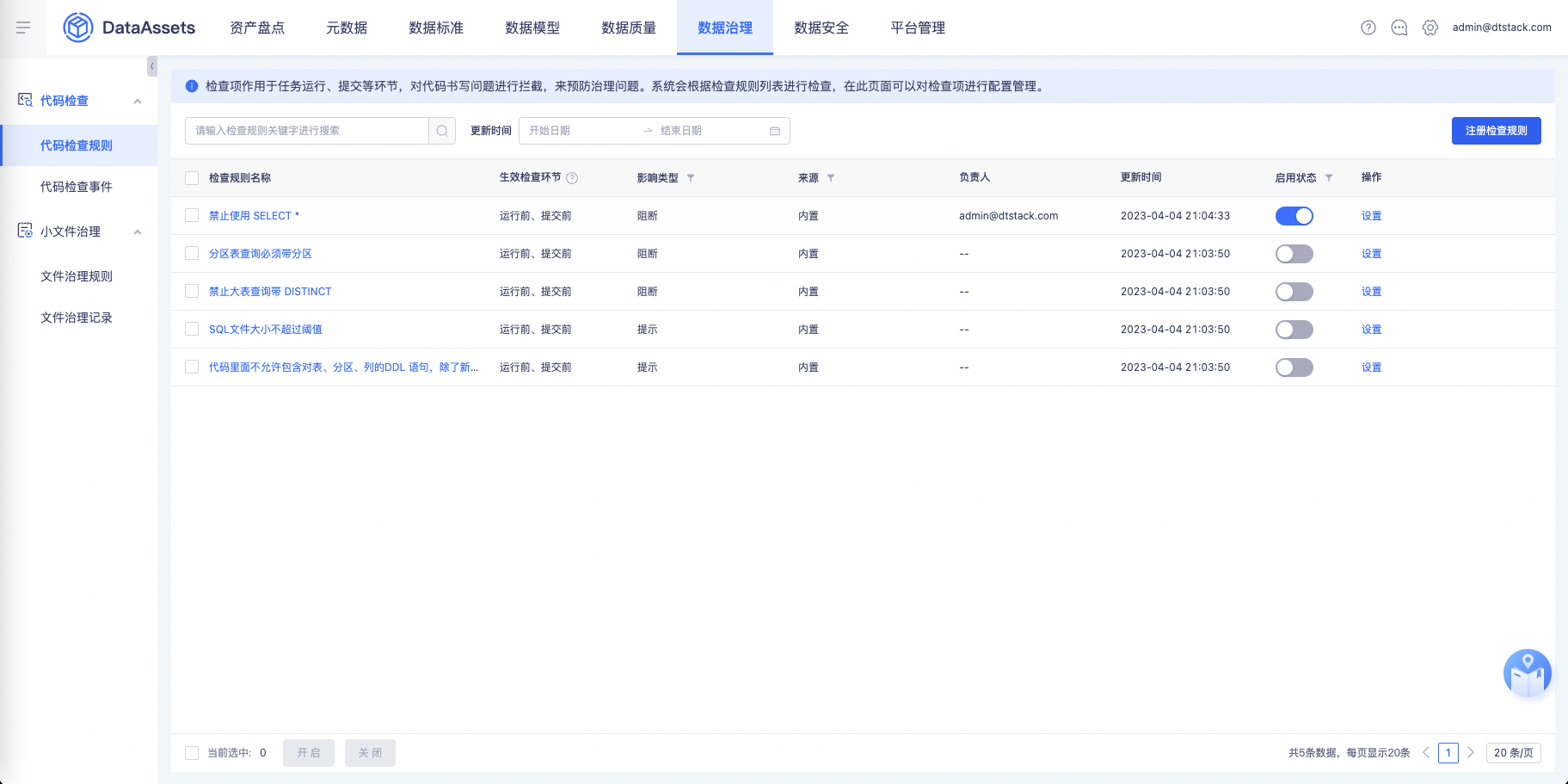
Task: Check the 分区表查询必须带分区 row checkbox
Action: coord(192,253)
